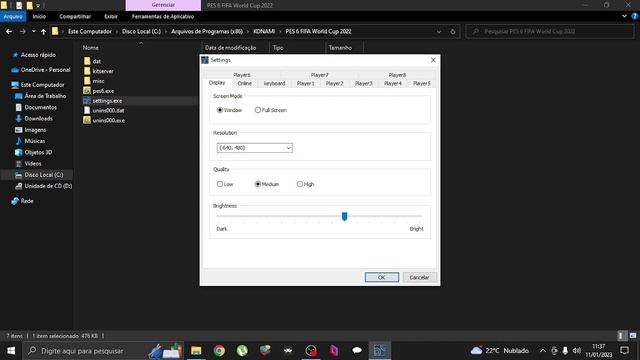The height and width of the screenshot is (360, 640).
Task: Go up one folder level arrow
Action: 43,31
